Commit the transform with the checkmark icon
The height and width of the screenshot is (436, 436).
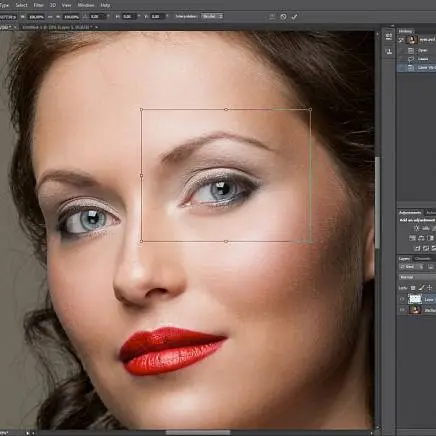click(294, 17)
